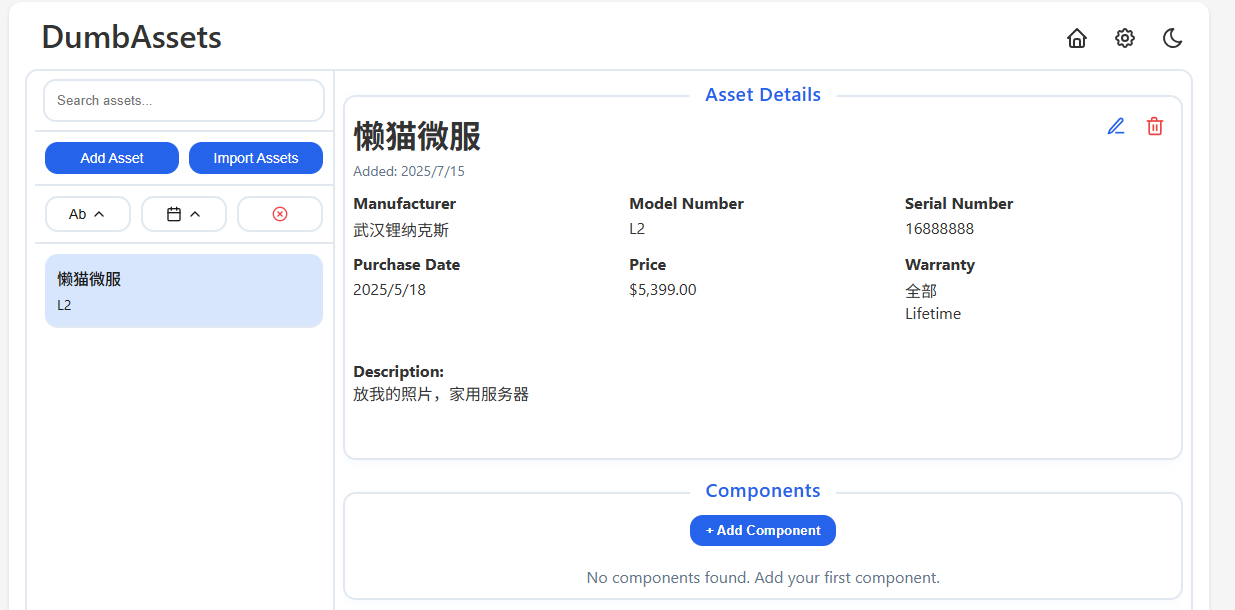Image resolution: width=1235 pixels, height=610 pixels.
Task: Sort assets by name (Ab button)
Action: (x=88, y=214)
